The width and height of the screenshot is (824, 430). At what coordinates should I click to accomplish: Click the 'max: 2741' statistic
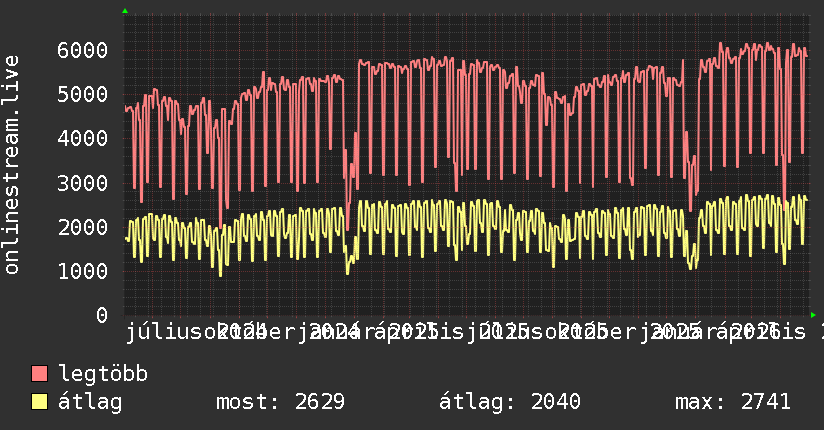[x=733, y=402]
